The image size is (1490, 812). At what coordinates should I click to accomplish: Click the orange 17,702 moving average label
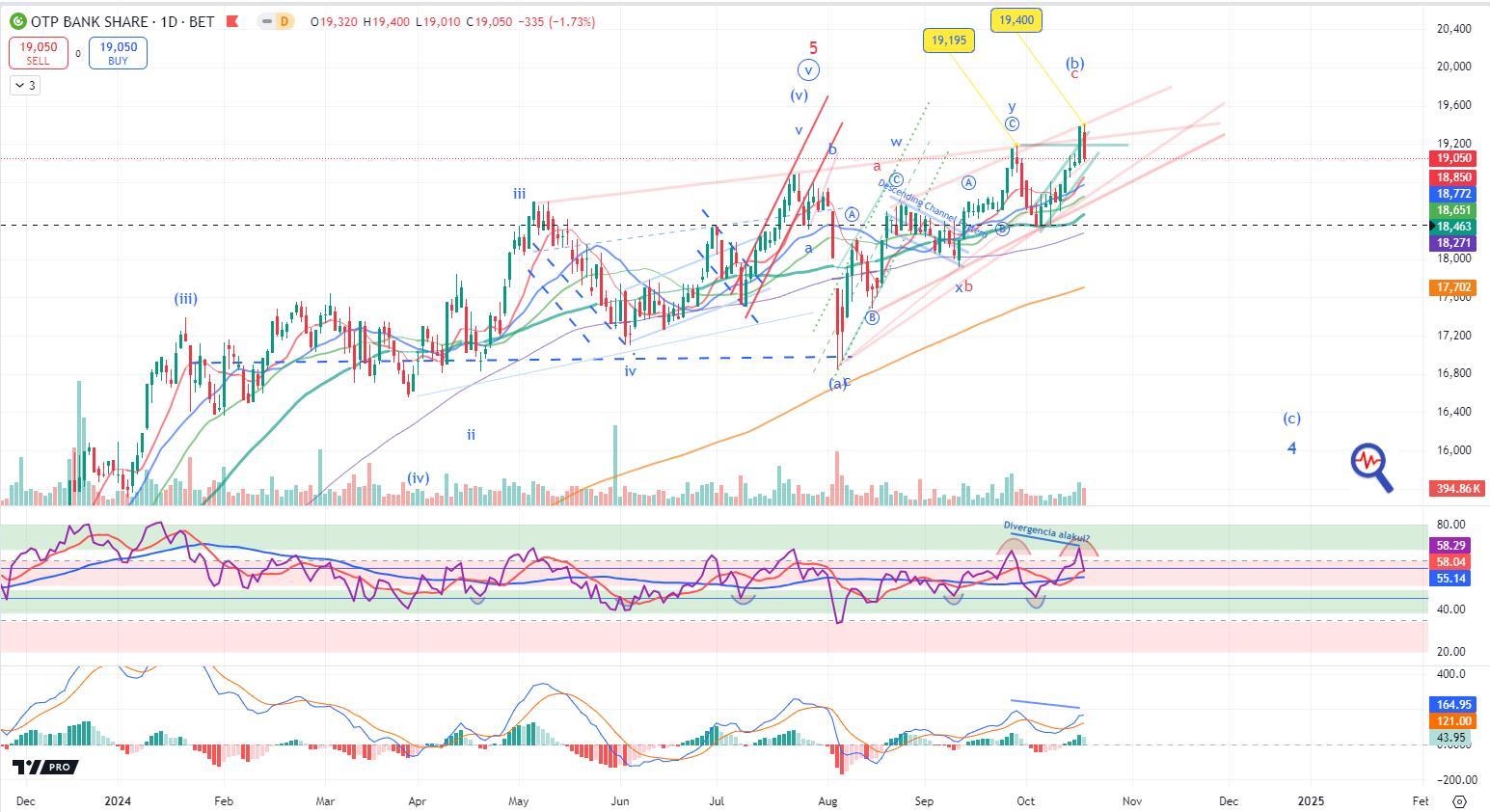[1454, 287]
